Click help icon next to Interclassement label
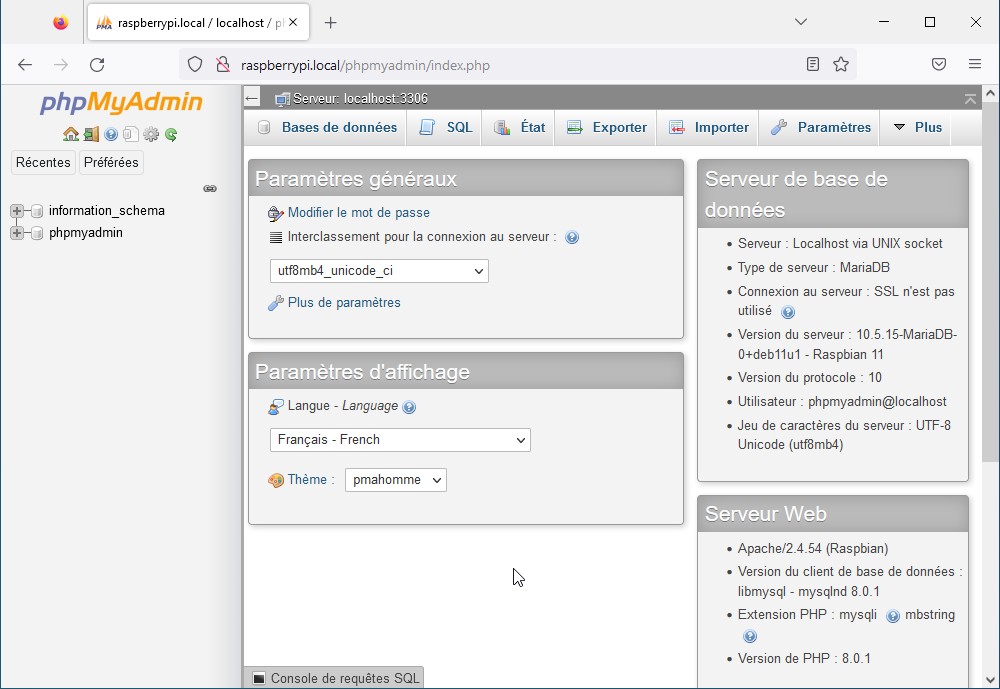Screen dimensions: 1000x689 coord(572,237)
